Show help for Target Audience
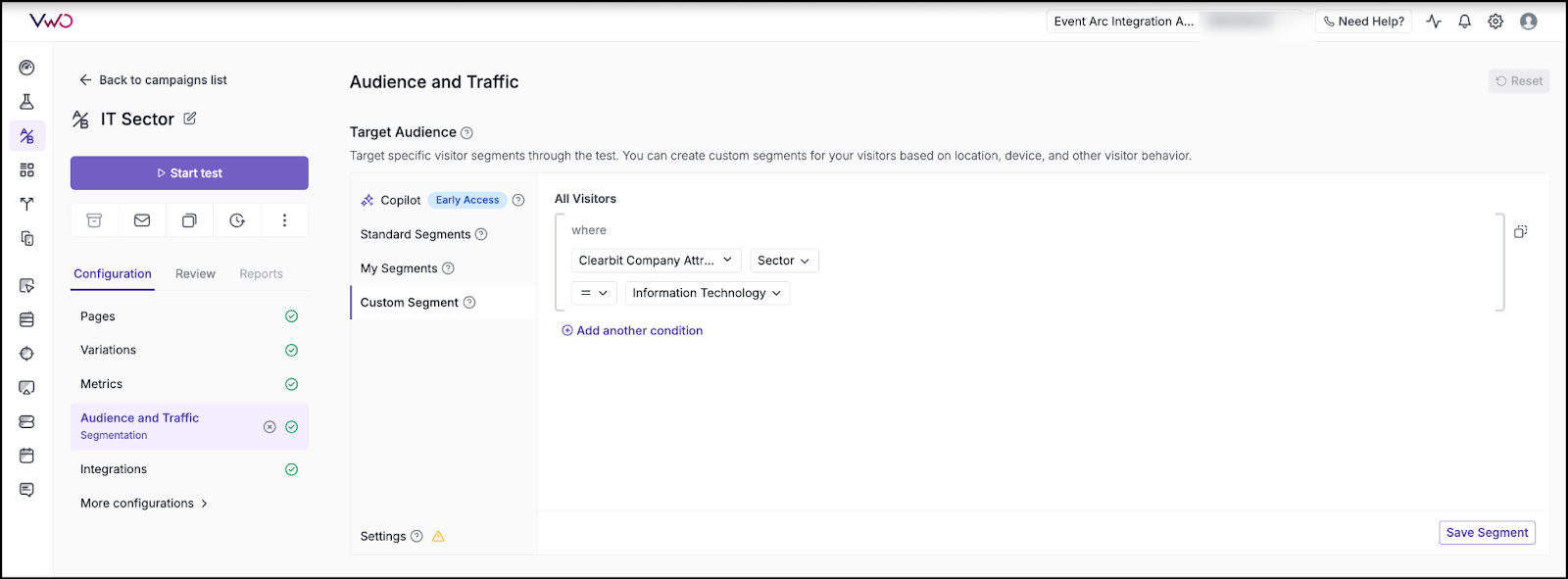The width and height of the screenshot is (1568, 579). click(466, 133)
